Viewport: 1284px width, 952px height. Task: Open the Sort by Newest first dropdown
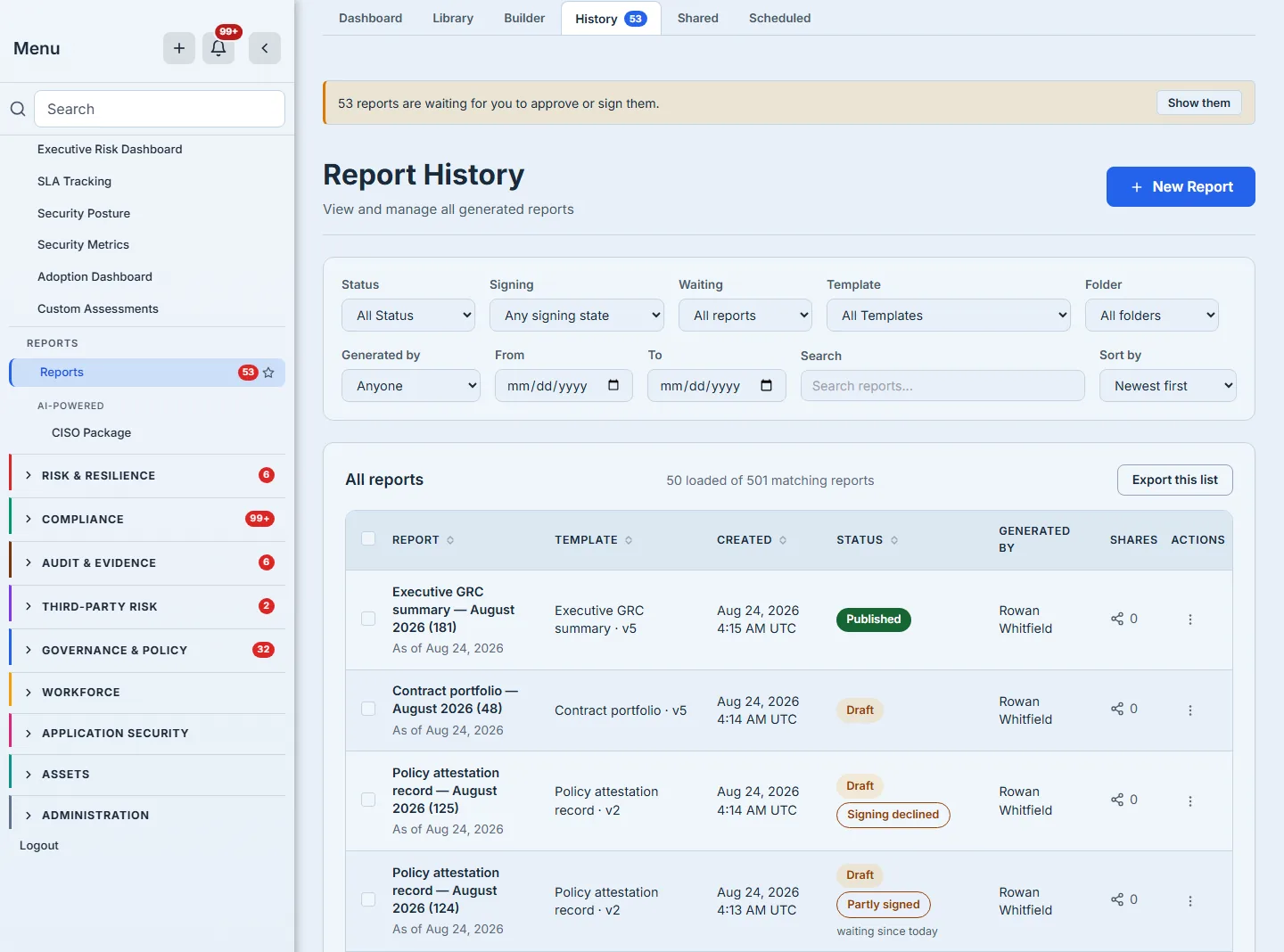(1168, 386)
